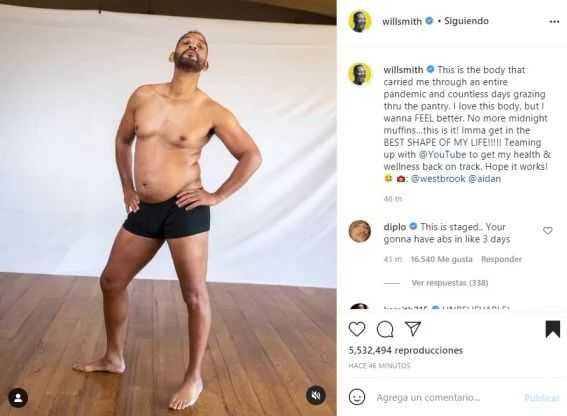The height and width of the screenshot is (416, 567).
Task: Open the @westbrook mention link
Action: (x=438, y=179)
